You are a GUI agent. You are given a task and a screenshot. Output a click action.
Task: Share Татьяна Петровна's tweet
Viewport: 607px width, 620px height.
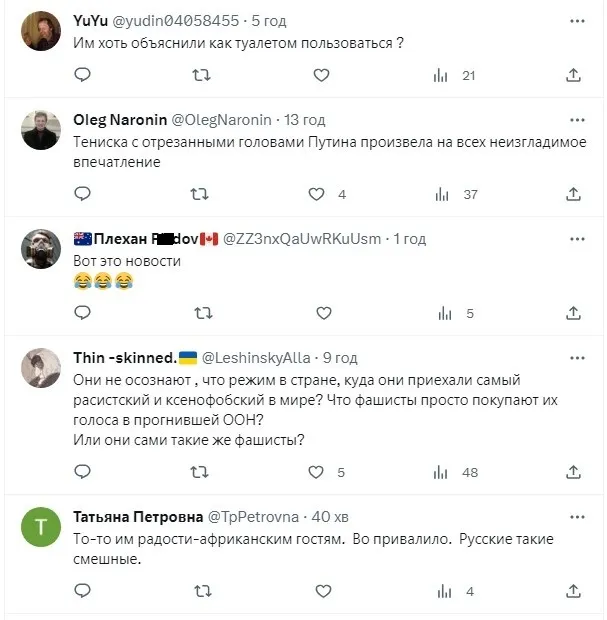click(x=574, y=591)
